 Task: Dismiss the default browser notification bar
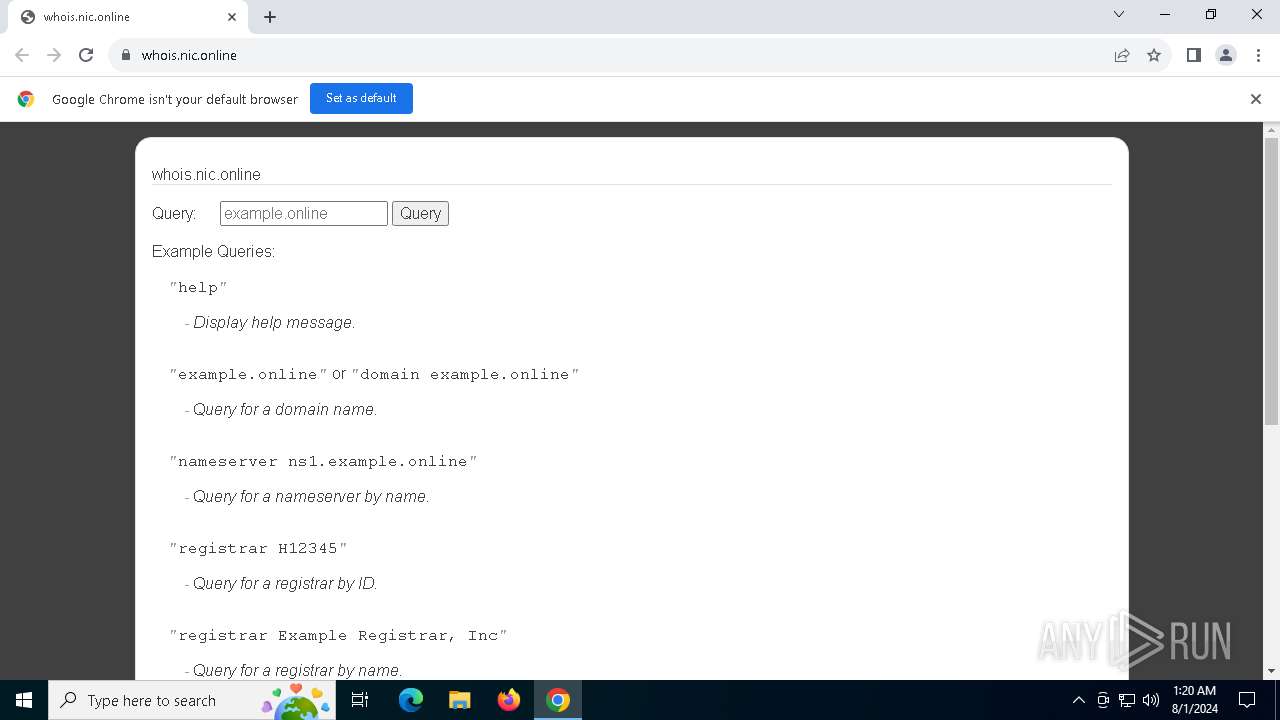coord(1256,99)
